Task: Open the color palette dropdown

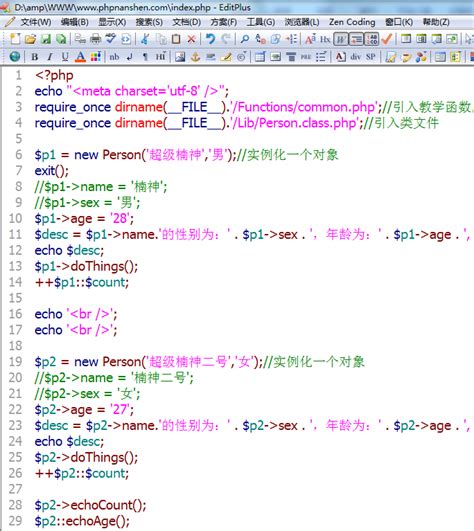Action: coord(96,57)
